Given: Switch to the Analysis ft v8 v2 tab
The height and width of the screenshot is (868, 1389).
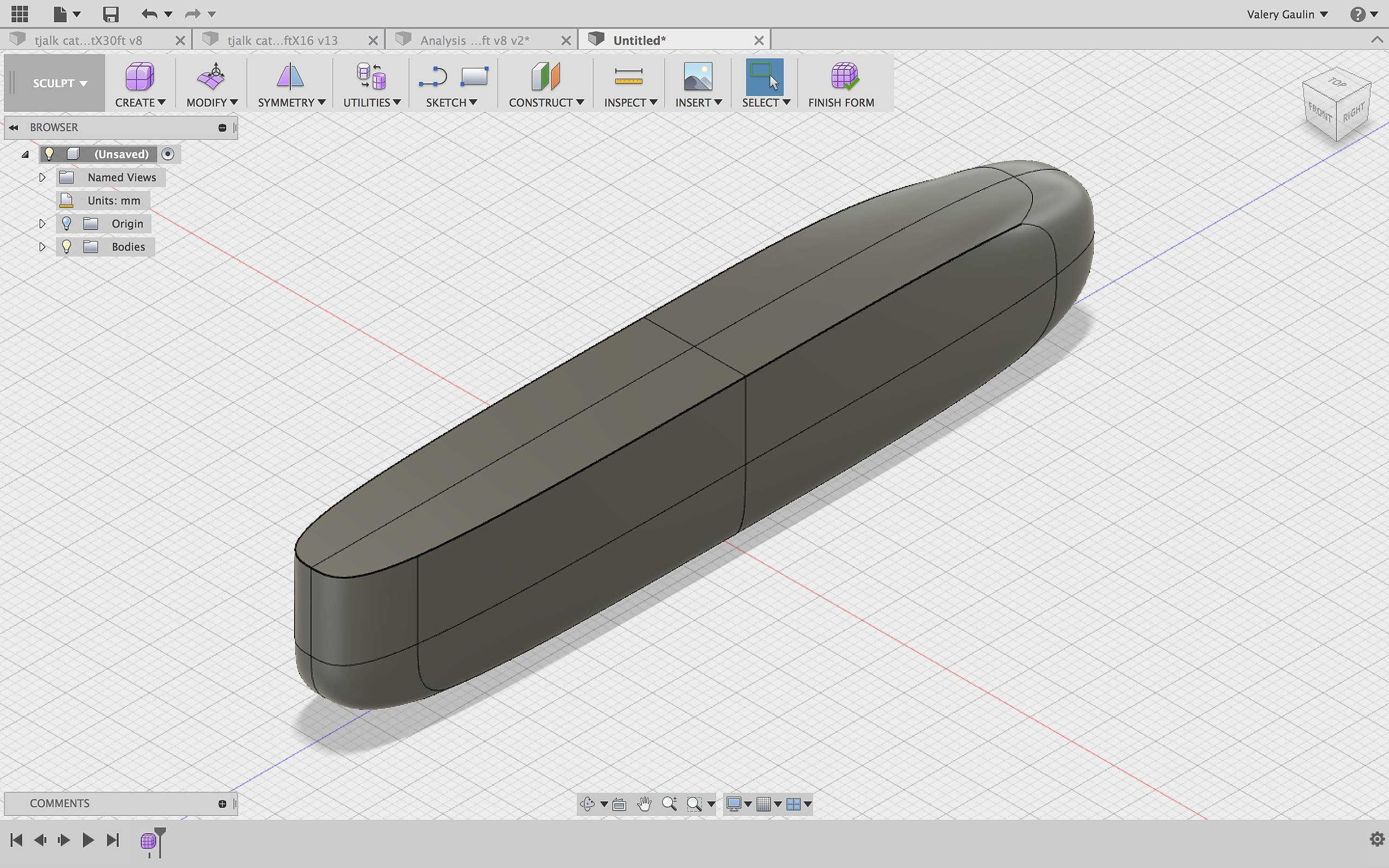Looking at the screenshot, I should (x=475, y=40).
